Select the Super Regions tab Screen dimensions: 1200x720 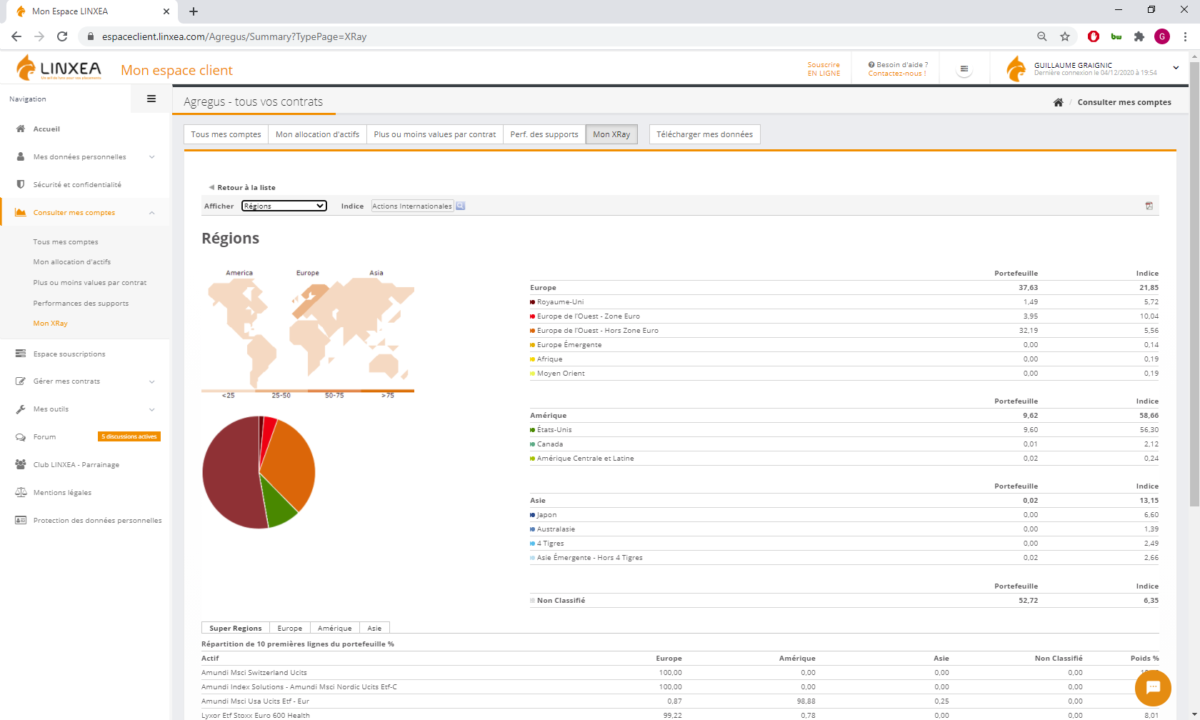(x=235, y=628)
